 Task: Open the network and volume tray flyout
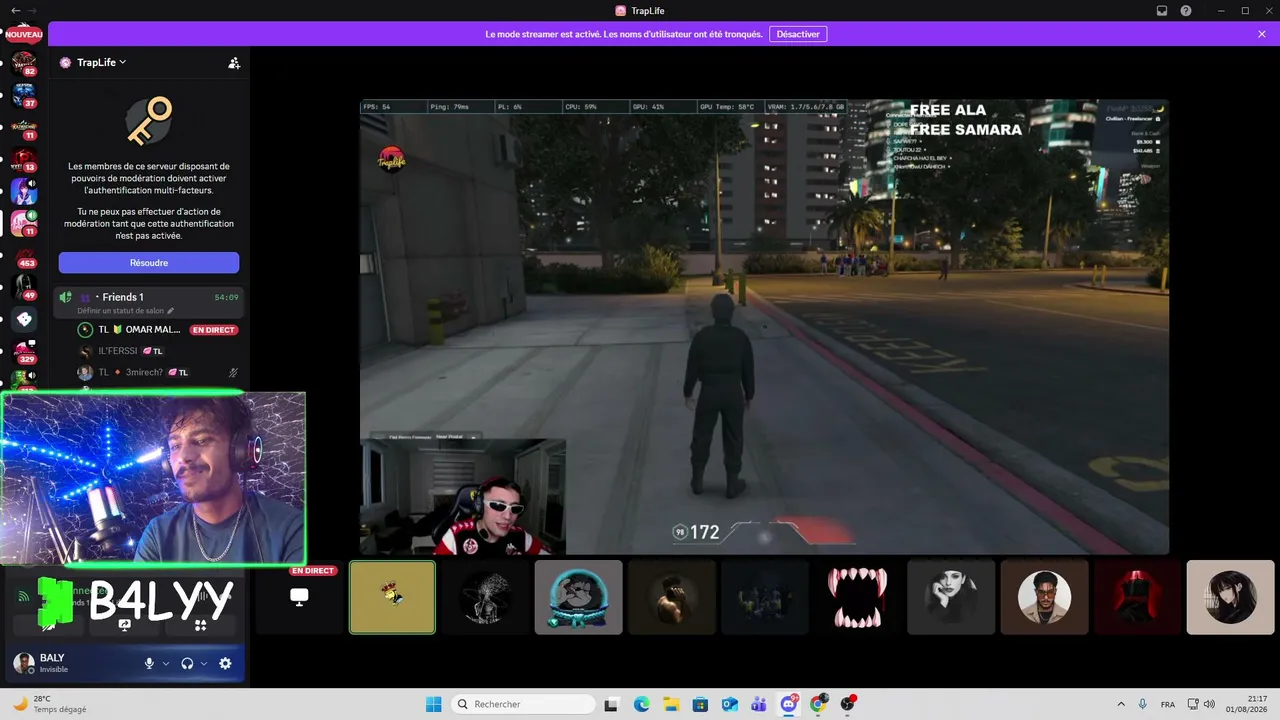coord(1200,704)
